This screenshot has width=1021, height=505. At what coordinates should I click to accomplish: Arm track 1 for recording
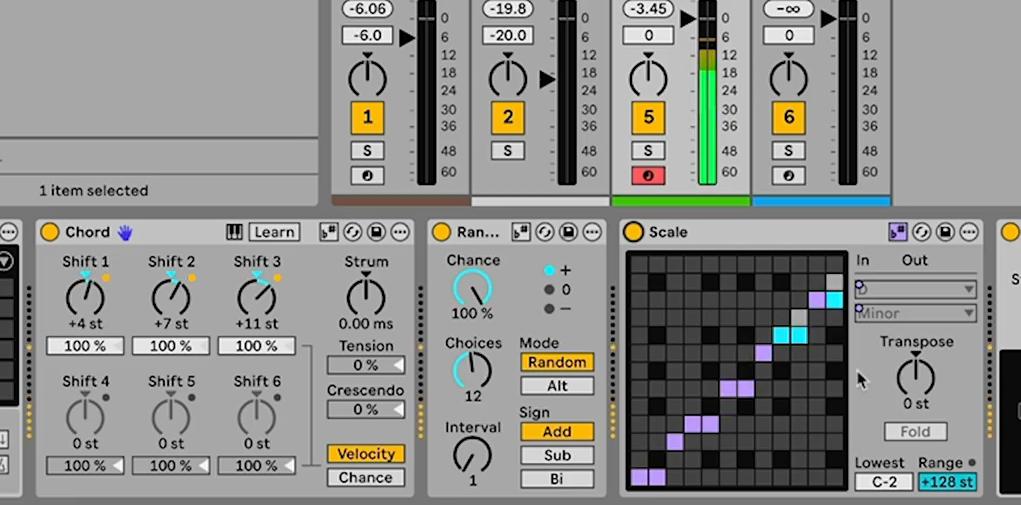click(x=367, y=176)
